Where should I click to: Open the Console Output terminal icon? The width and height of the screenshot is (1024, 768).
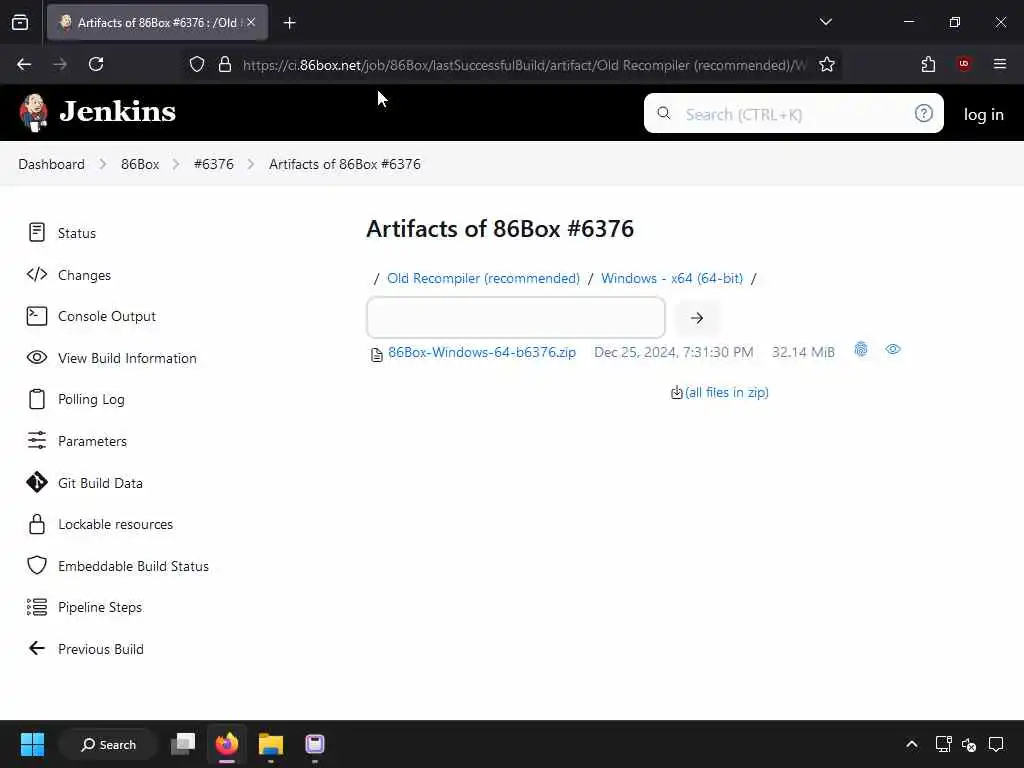click(37, 316)
